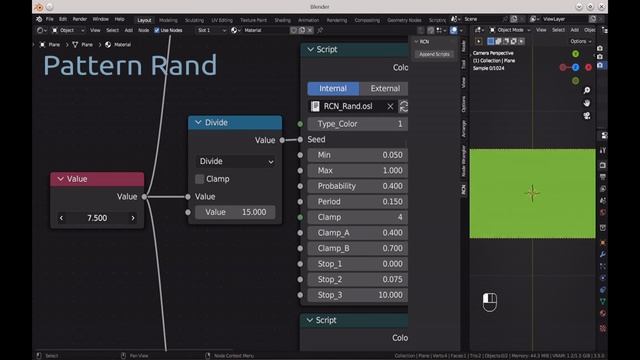Click the material sphere browse icon
Viewport: 640px width, 360px height.
click(236, 30)
